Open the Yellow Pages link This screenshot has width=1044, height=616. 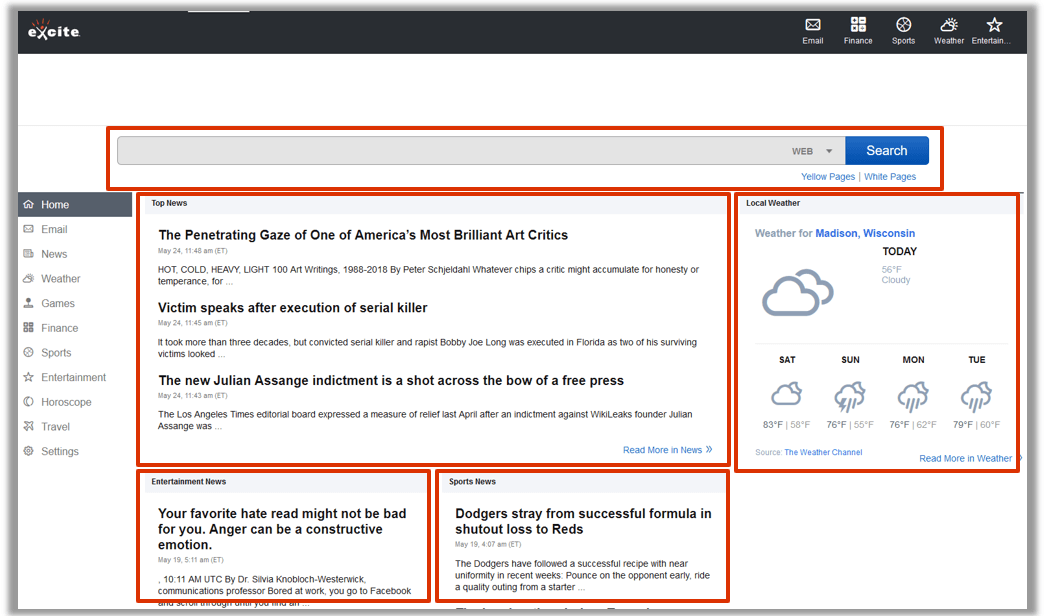827,177
